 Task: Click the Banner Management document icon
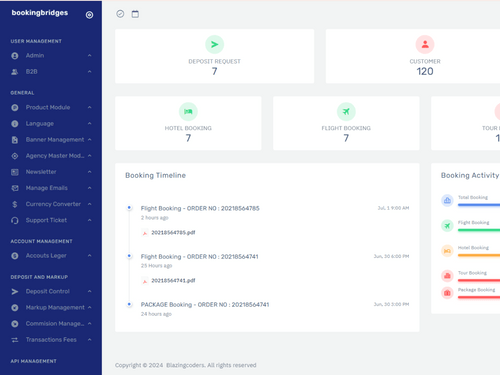click(x=15, y=140)
